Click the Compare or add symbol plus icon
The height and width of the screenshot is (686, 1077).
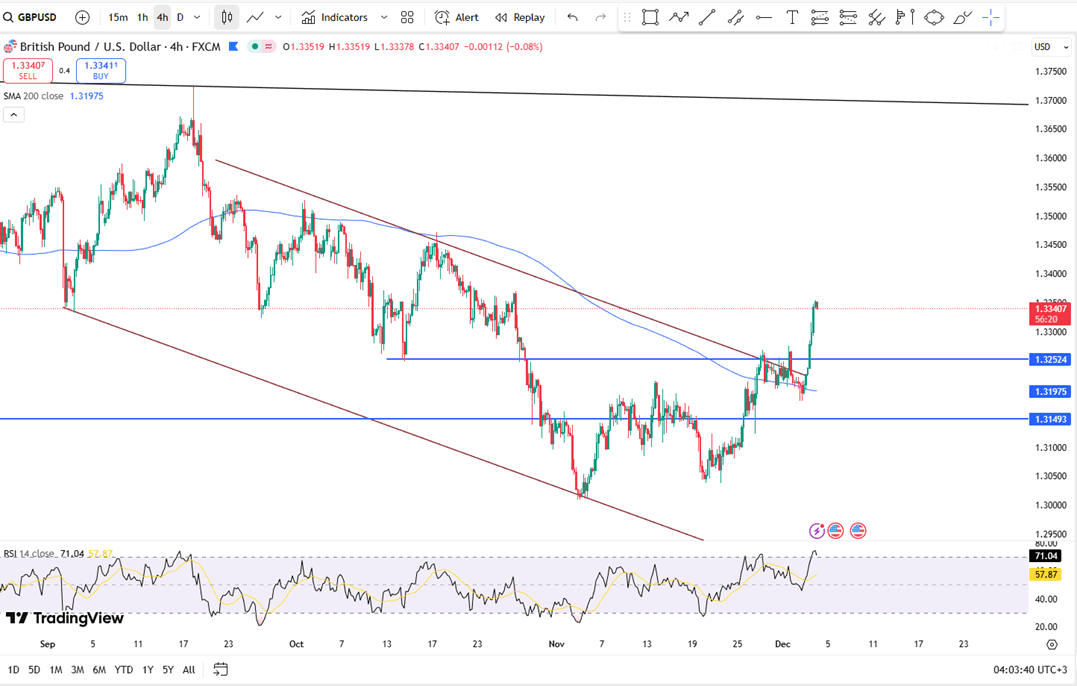pyautogui.click(x=82, y=17)
